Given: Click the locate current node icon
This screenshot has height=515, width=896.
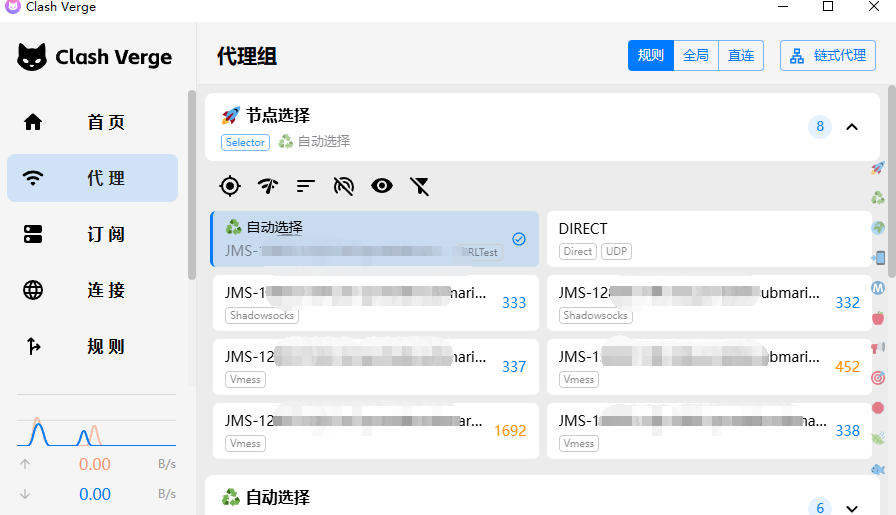Looking at the screenshot, I should click(230, 186).
